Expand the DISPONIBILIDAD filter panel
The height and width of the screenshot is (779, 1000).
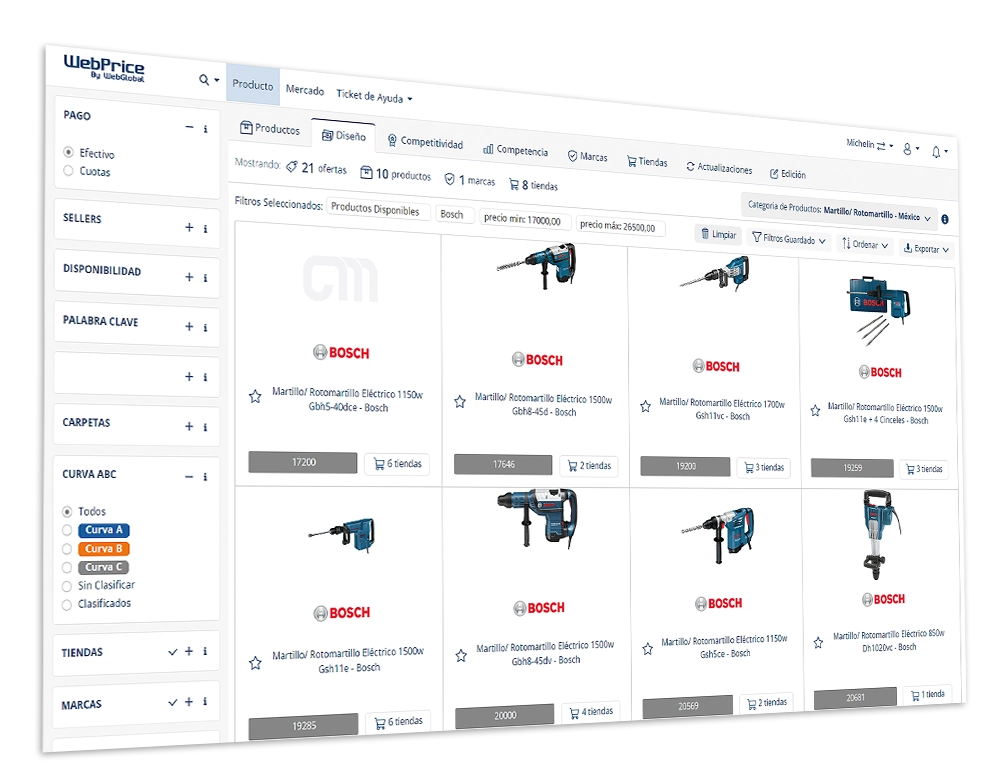[x=189, y=277]
